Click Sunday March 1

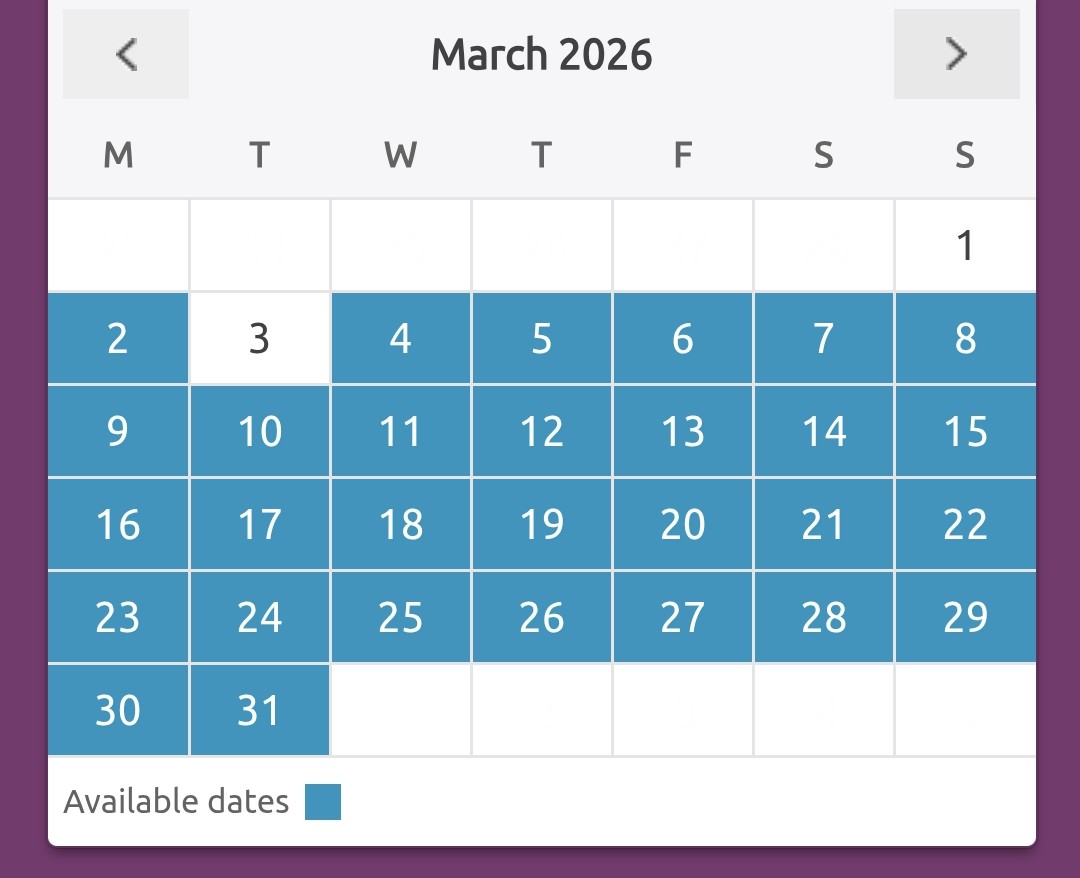click(965, 246)
